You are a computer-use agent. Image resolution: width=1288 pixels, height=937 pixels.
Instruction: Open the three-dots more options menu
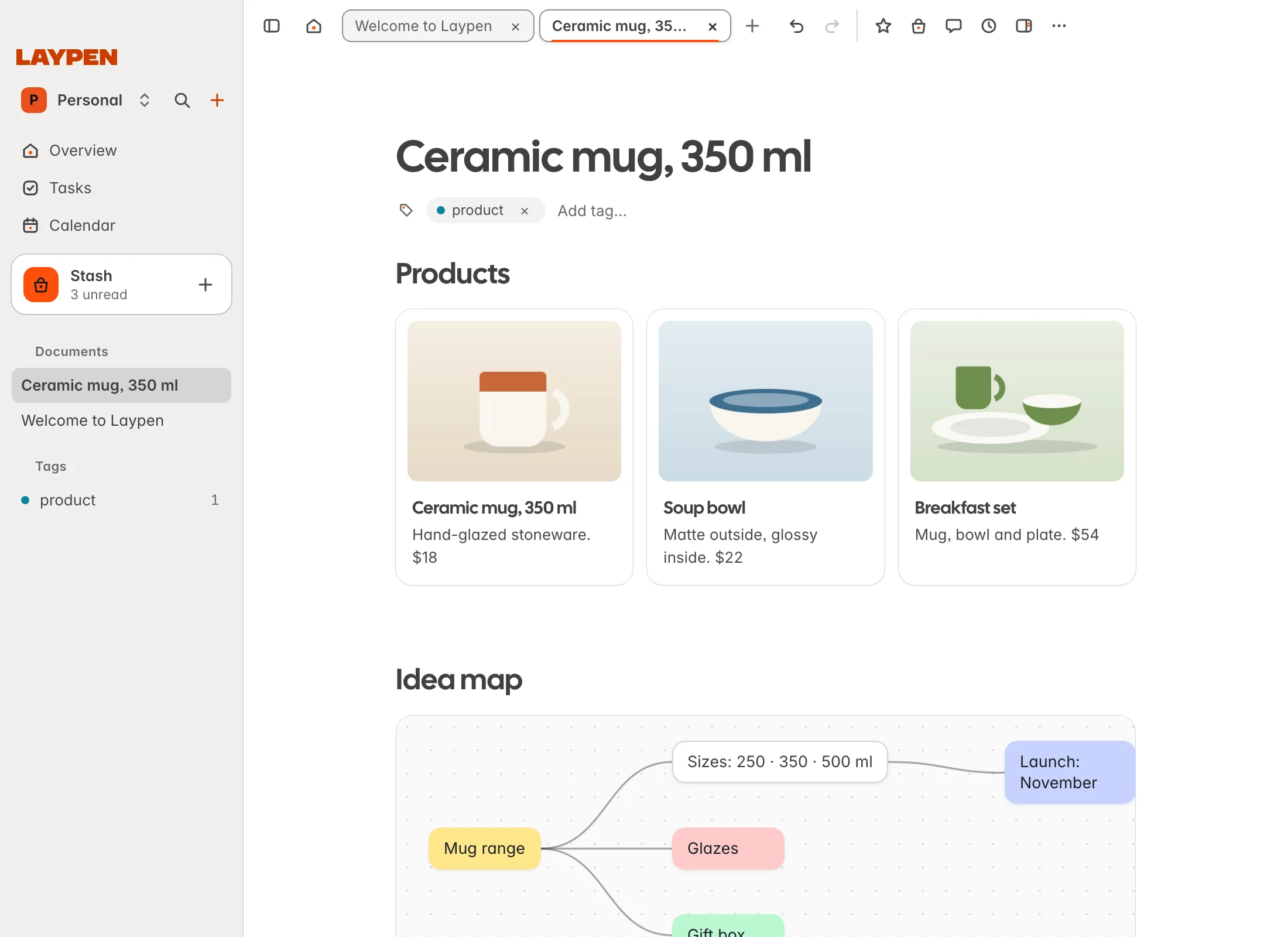[1059, 26]
